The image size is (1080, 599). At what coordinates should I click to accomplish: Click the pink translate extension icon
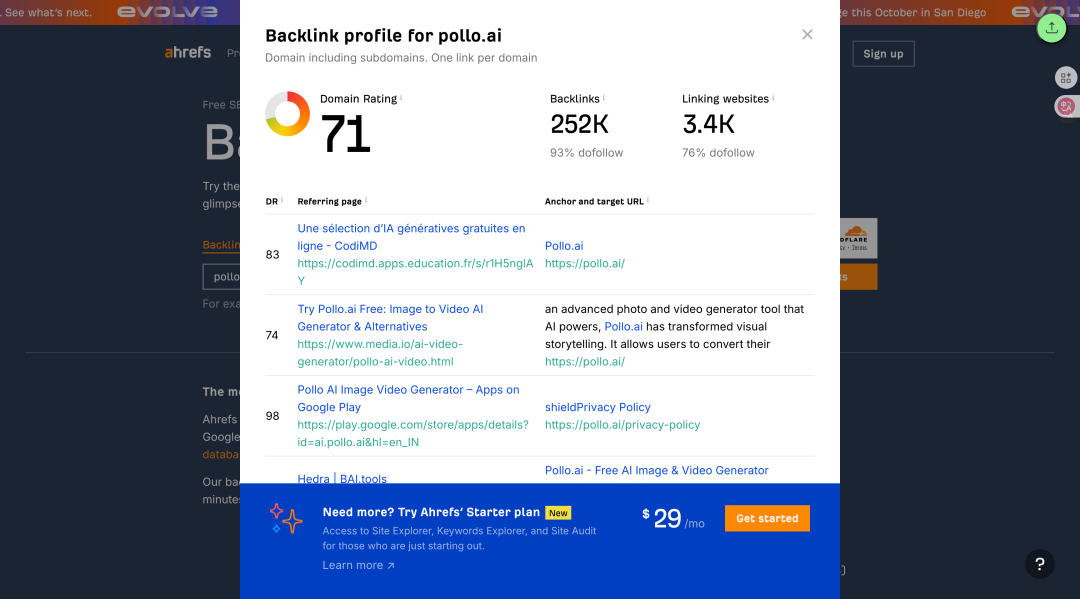pyautogui.click(x=1066, y=106)
